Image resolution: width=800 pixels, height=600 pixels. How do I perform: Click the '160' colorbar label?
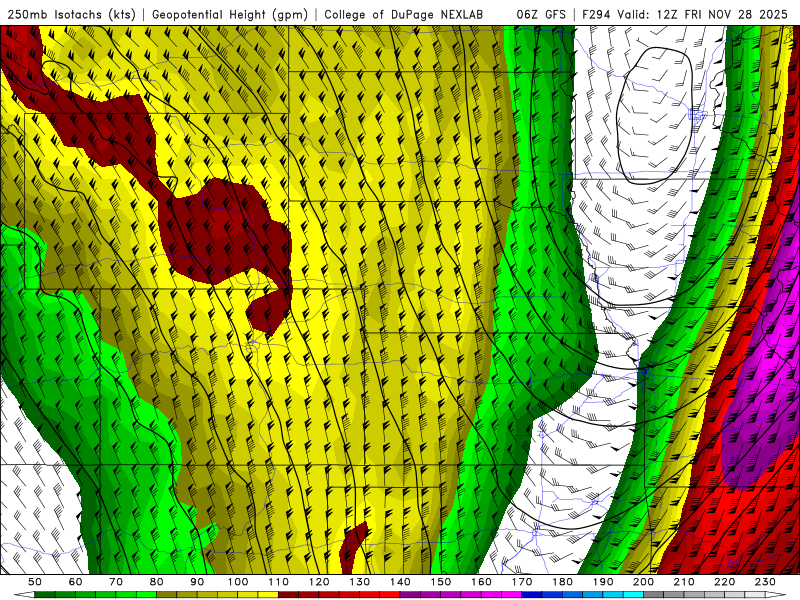click(481, 582)
